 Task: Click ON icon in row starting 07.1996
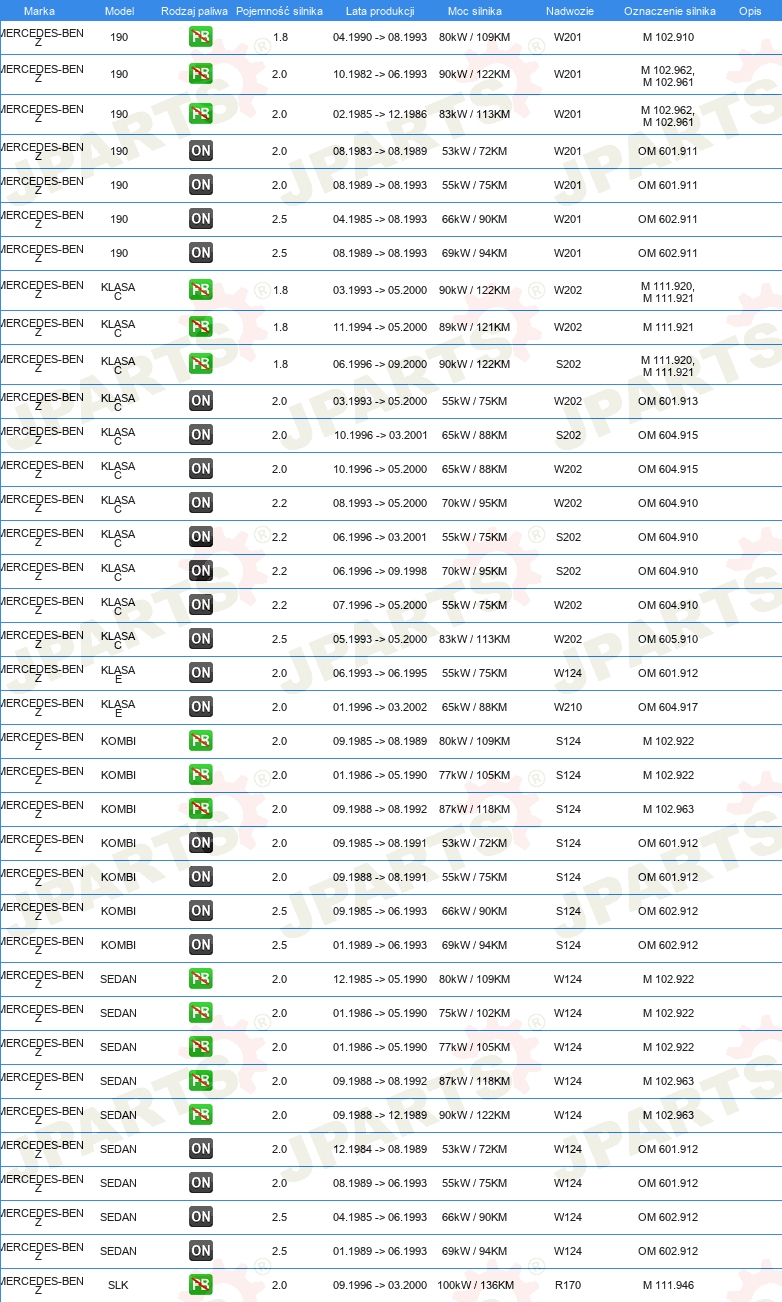tap(201, 606)
